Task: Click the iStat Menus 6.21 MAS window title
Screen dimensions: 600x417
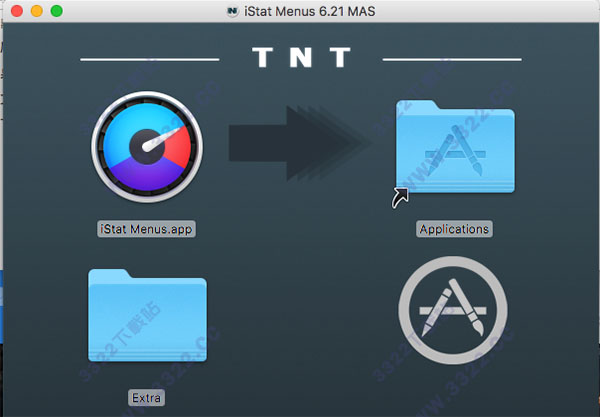Action: point(310,11)
